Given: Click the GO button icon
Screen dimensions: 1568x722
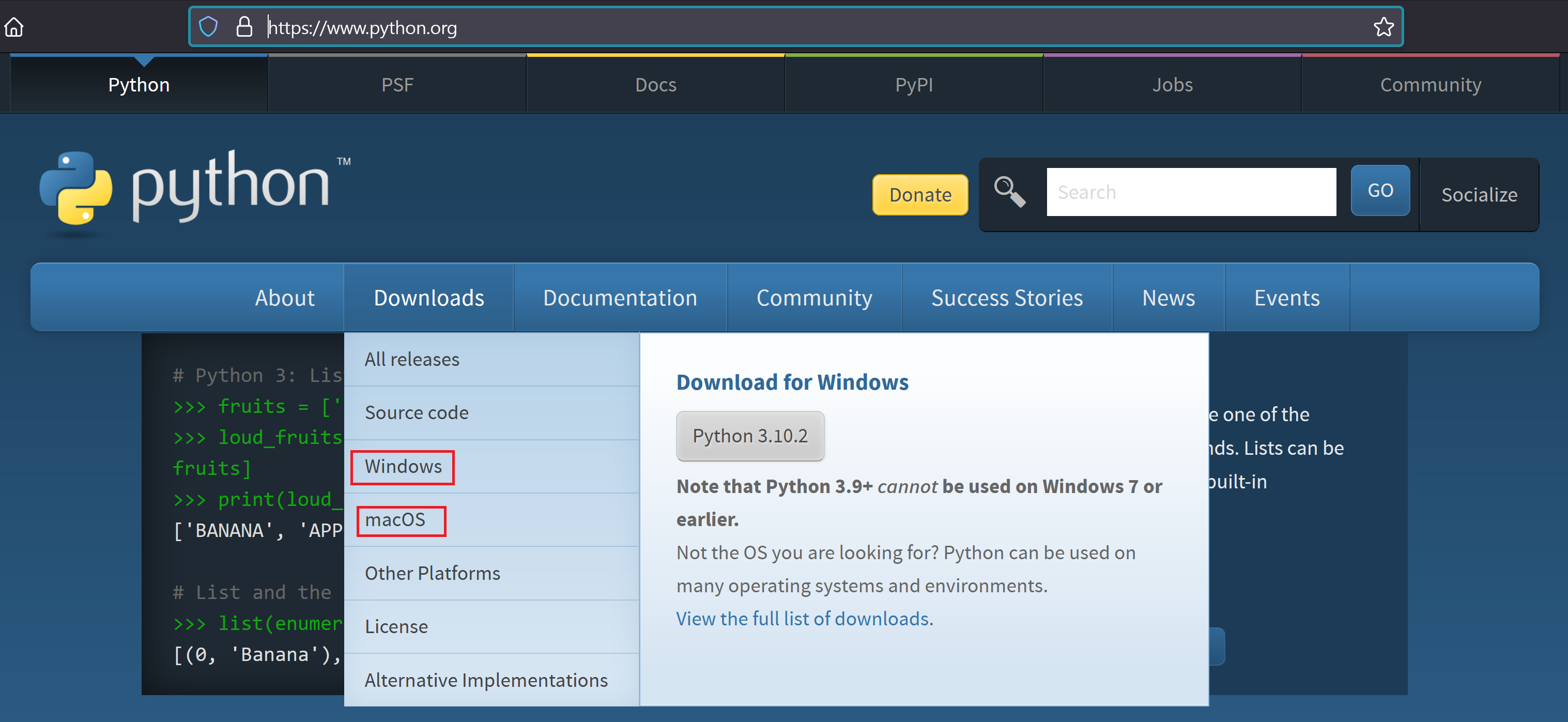Looking at the screenshot, I should click(1382, 192).
